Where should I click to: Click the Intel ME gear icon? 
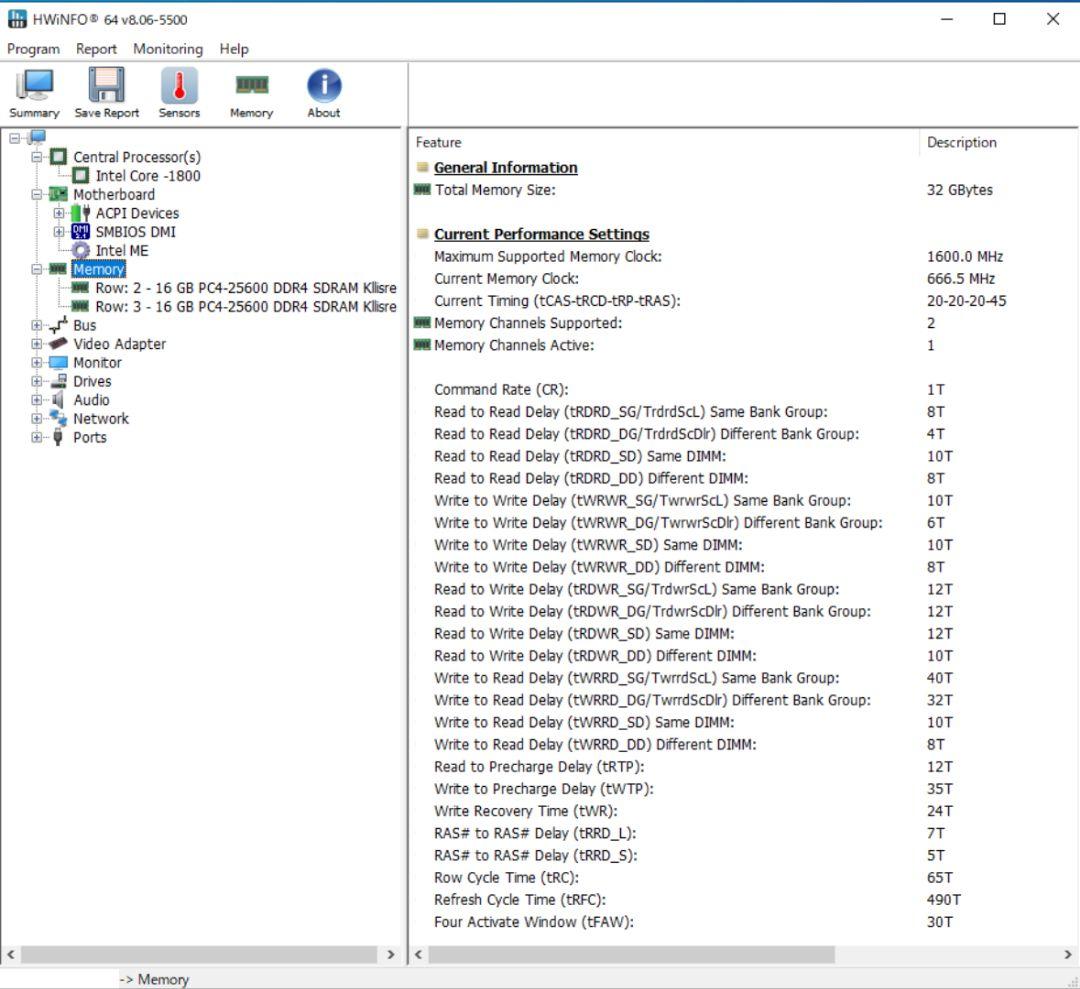coord(81,250)
